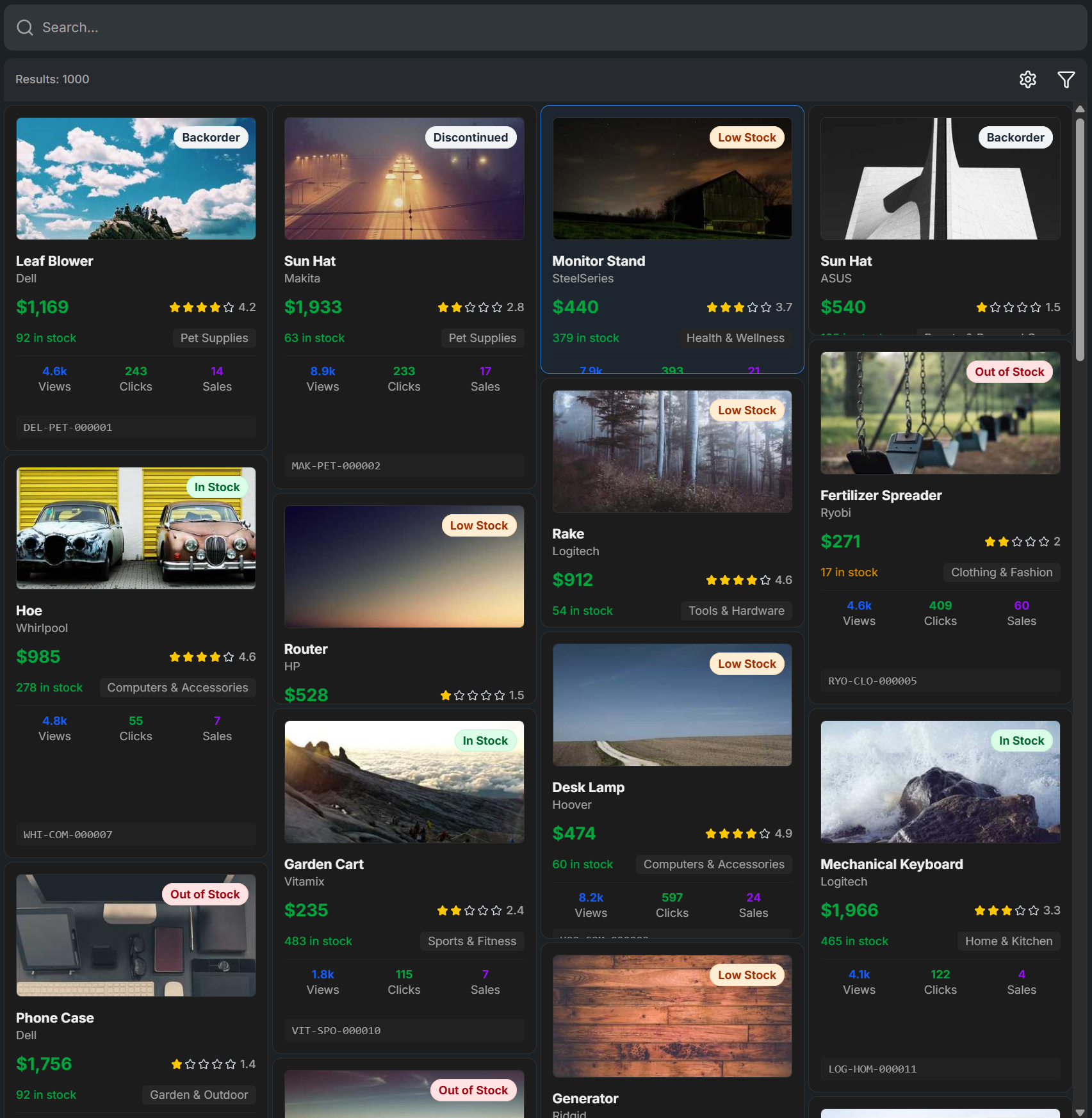Click the scrollbar down arrow
Viewport: 1092px width, 1118px height.
pyautogui.click(x=1080, y=1112)
